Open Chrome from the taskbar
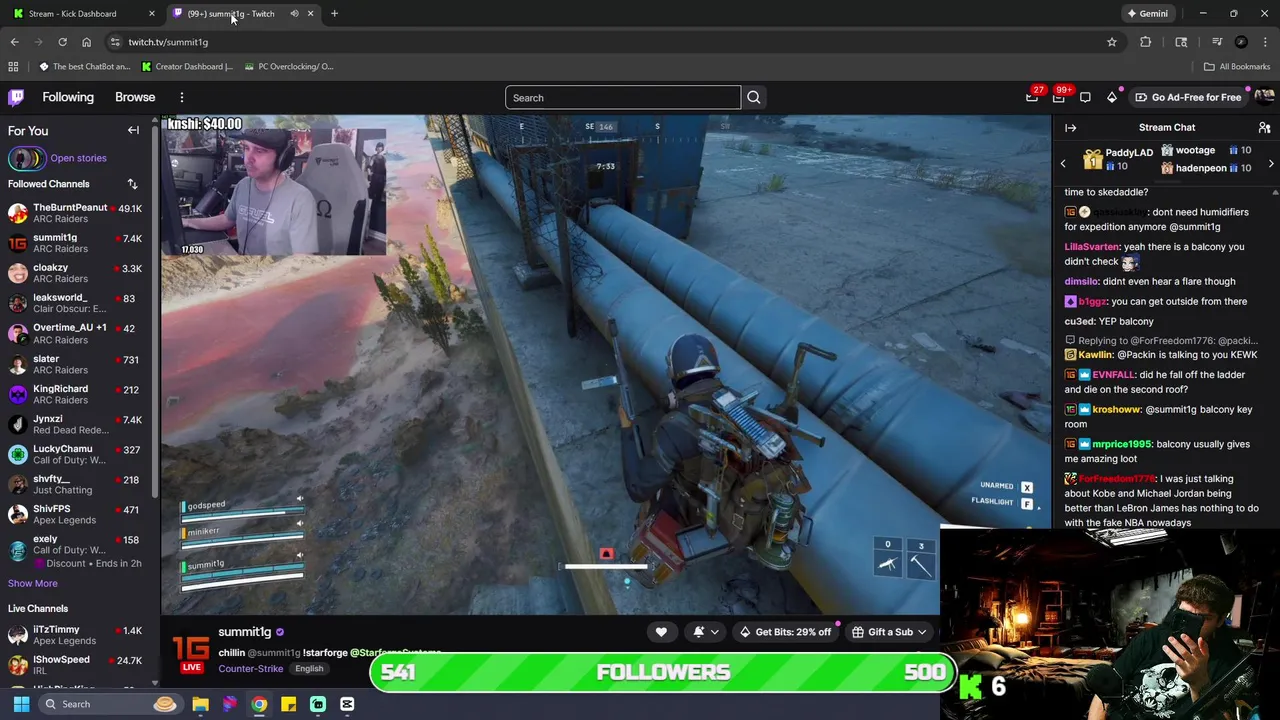Viewport: 1280px width, 720px height. pyautogui.click(x=259, y=704)
